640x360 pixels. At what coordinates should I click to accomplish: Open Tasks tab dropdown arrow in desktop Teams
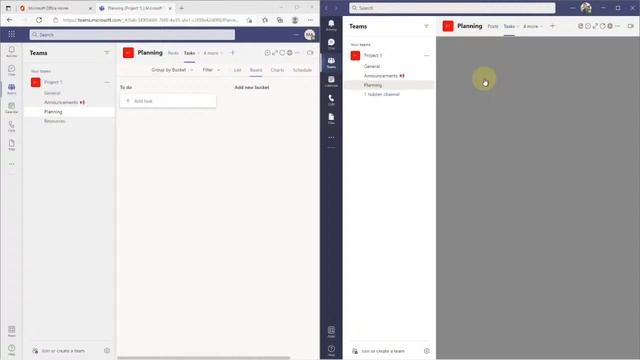(x=518, y=27)
